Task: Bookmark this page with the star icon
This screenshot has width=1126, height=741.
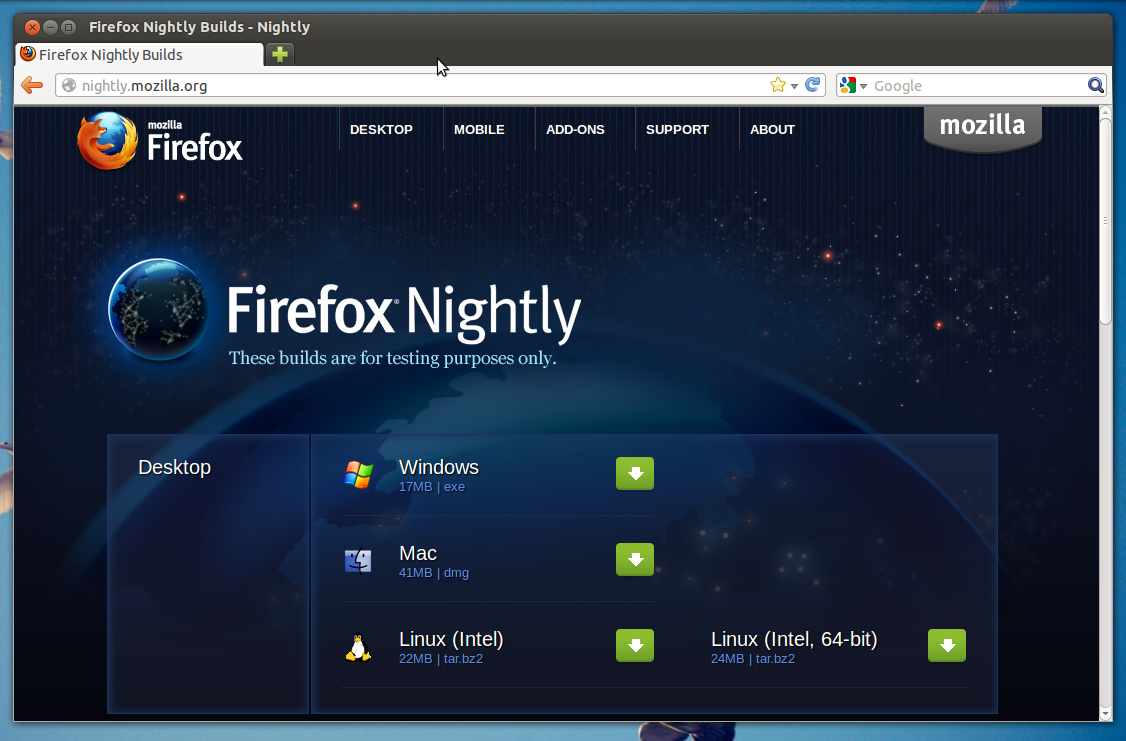Action: pyautogui.click(x=777, y=85)
